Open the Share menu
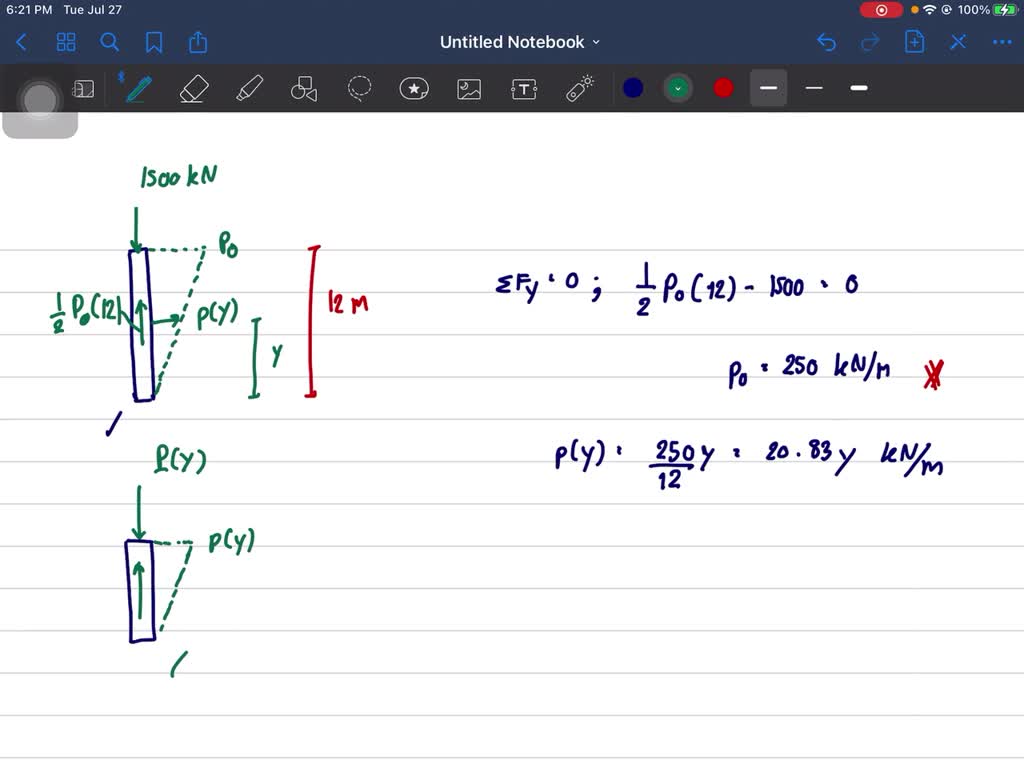 [198, 42]
